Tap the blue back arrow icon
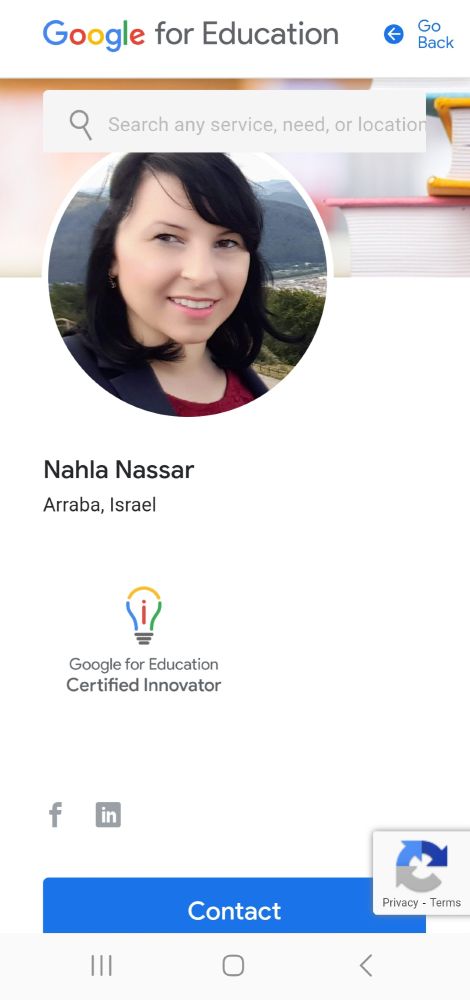This screenshot has width=470, height=1000. 393,34
